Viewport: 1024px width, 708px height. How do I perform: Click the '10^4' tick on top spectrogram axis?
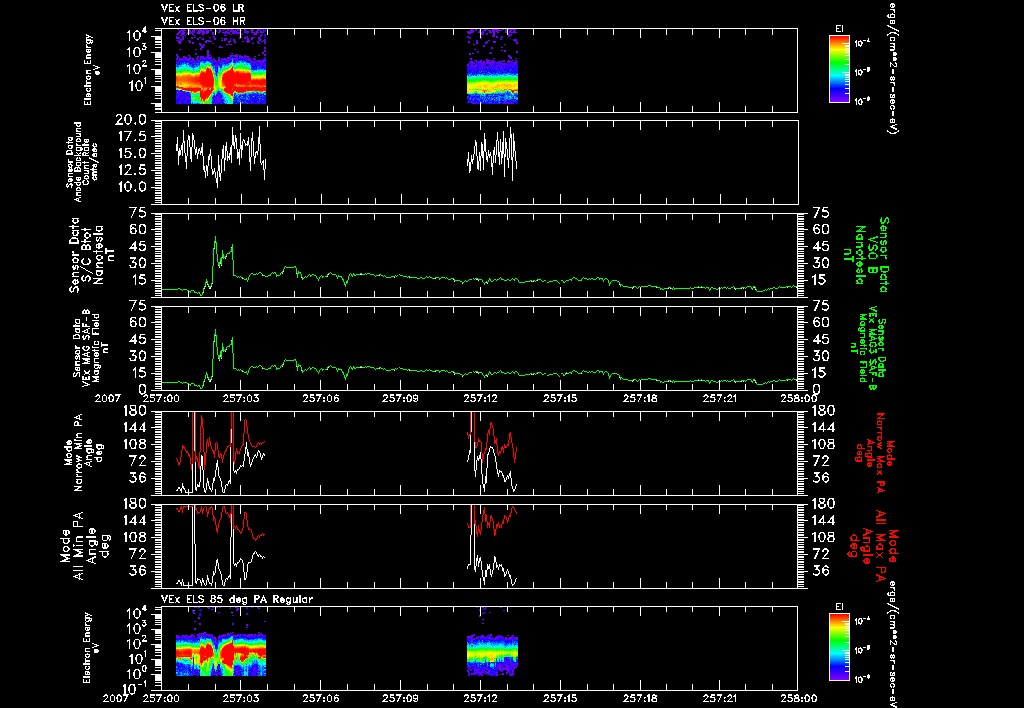[138, 35]
